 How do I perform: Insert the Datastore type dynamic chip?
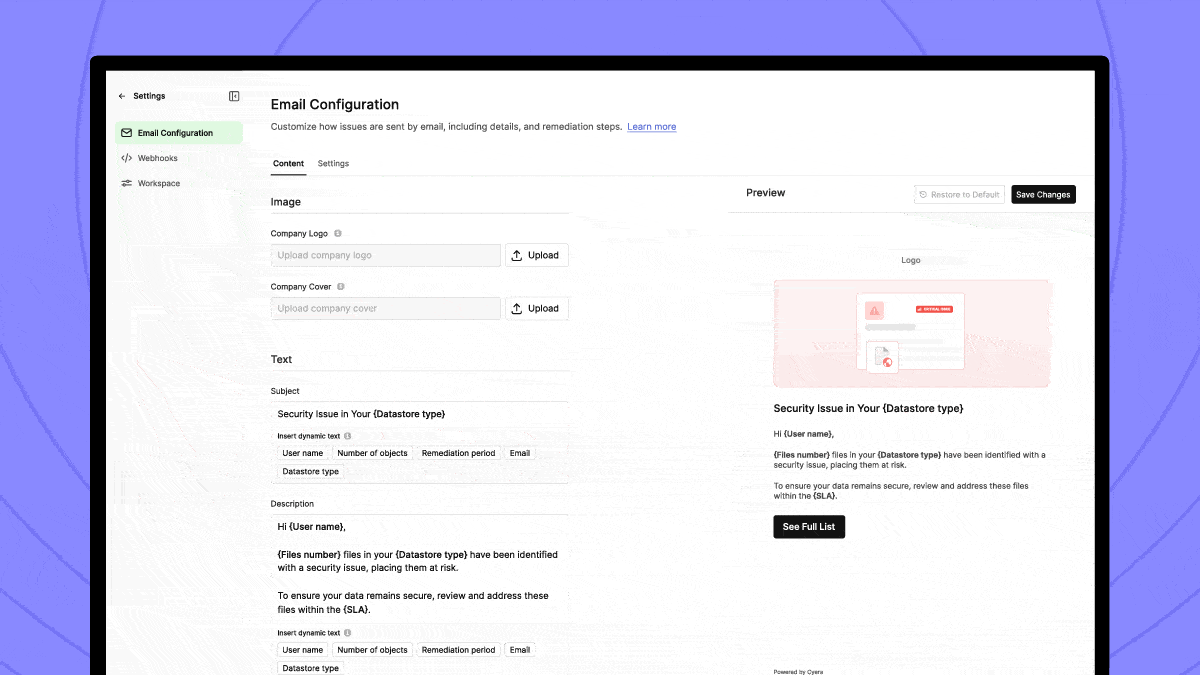click(x=310, y=470)
